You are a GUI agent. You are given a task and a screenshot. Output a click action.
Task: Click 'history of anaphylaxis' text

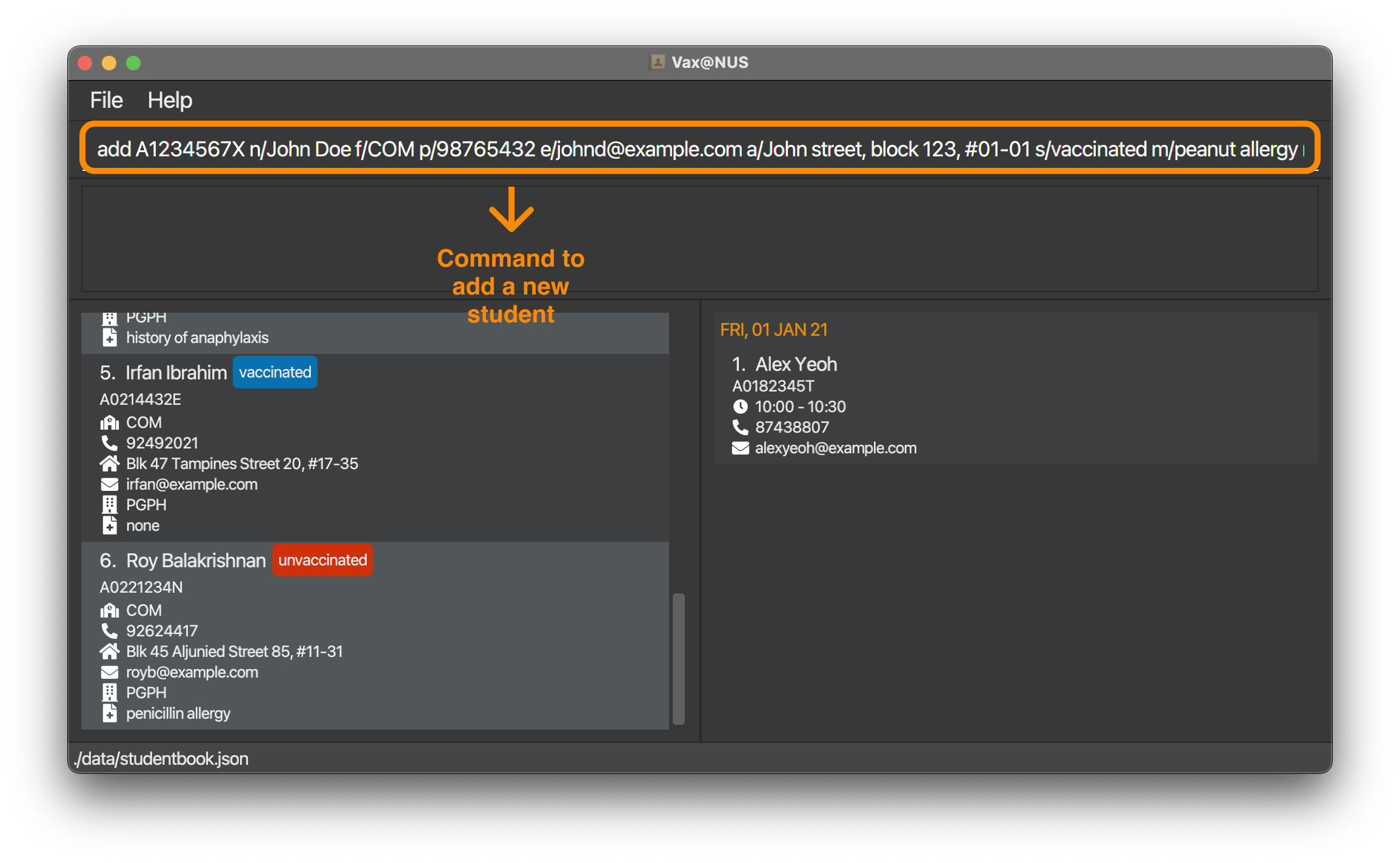coord(197,338)
